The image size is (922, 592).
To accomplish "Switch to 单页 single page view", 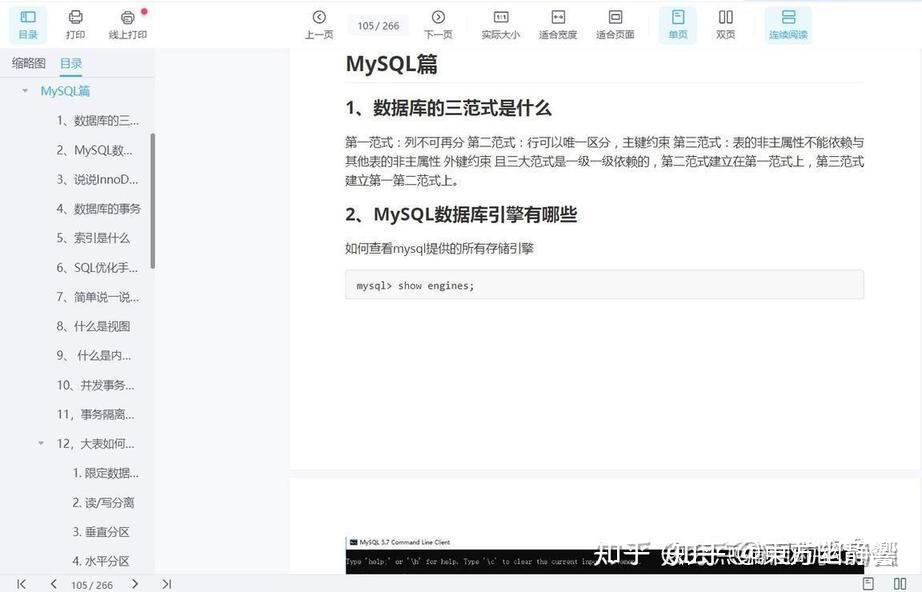I will 678,25.
